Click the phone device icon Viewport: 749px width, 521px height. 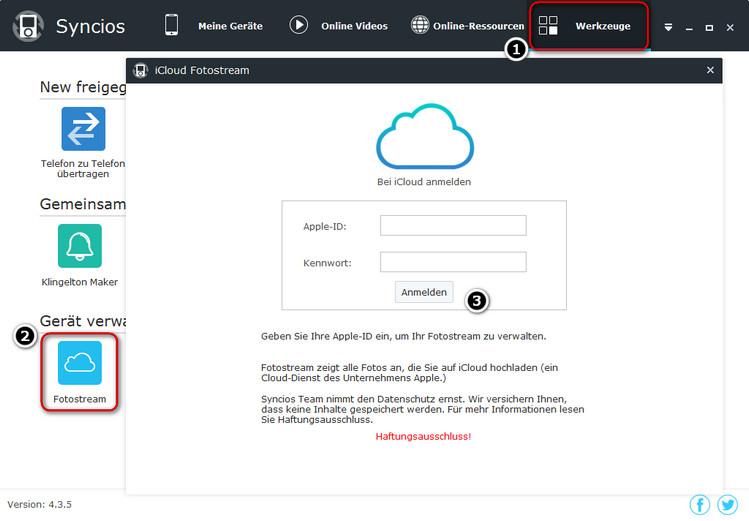pyautogui.click(x=171, y=25)
